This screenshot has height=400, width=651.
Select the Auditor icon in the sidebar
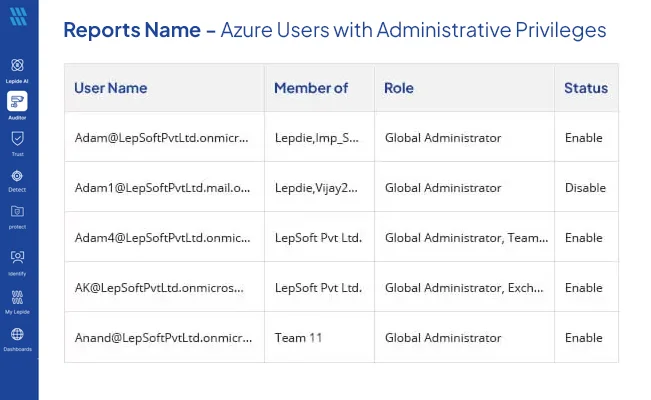(x=17, y=101)
